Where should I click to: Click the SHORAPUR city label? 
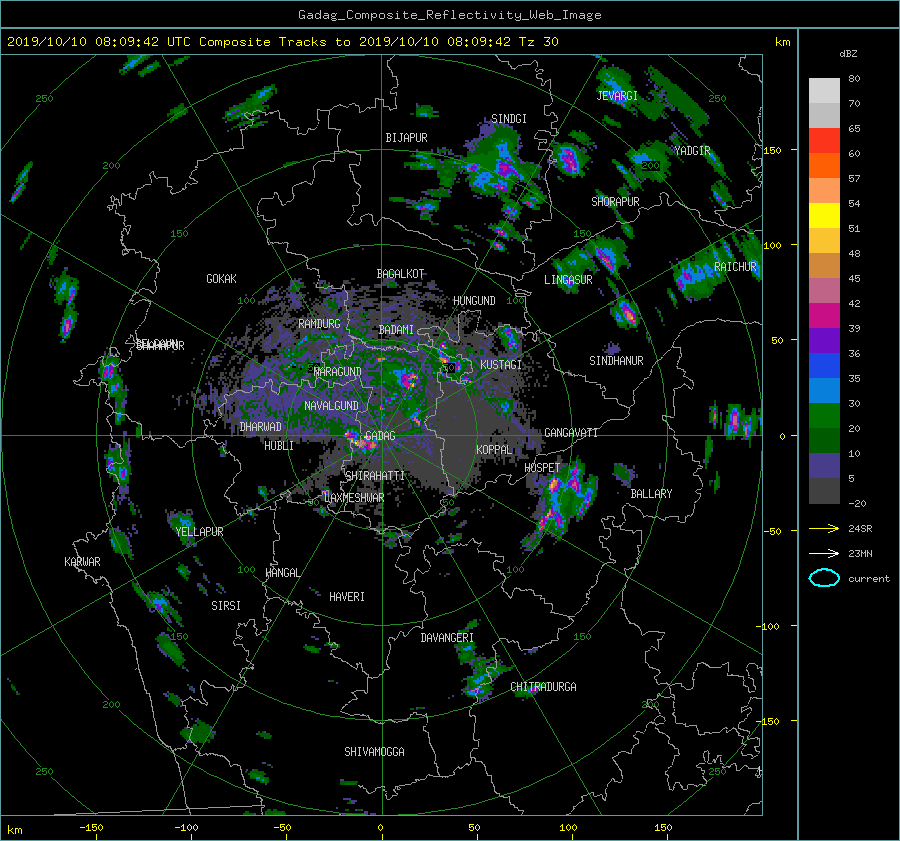[x=615, y=201]
